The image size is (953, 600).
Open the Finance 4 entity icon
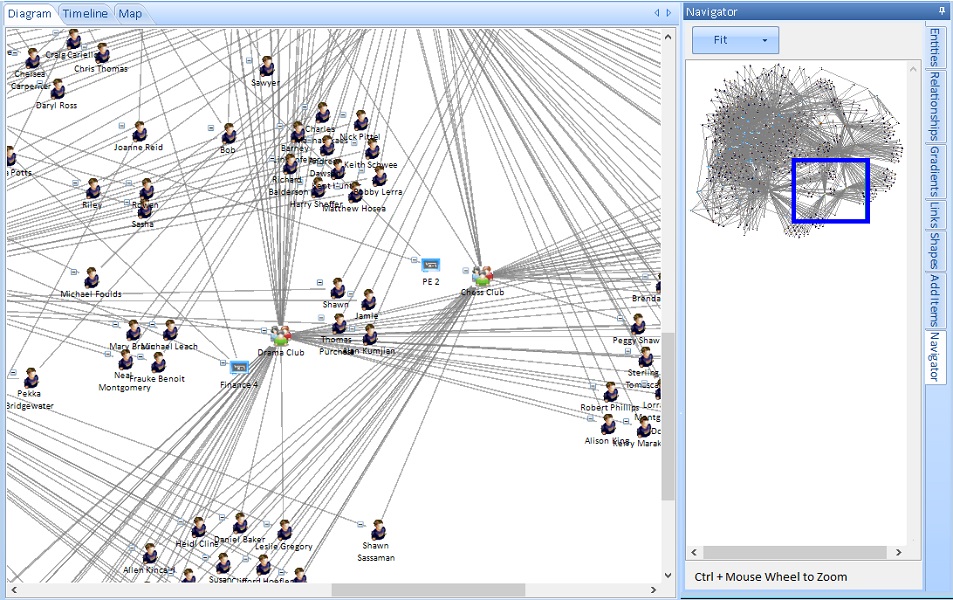pos(238,367)
